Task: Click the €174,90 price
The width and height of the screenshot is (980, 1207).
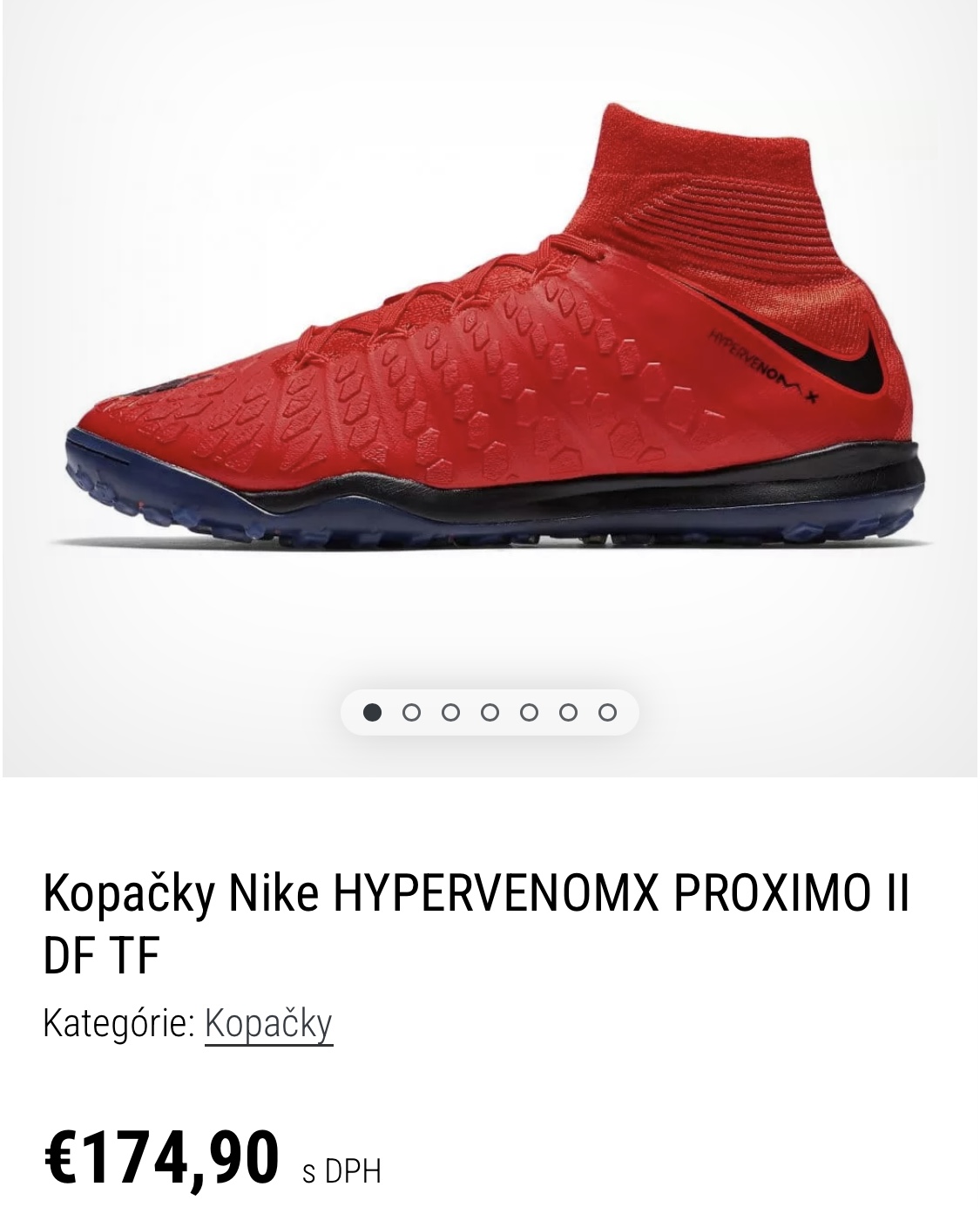Action: 161,1157
